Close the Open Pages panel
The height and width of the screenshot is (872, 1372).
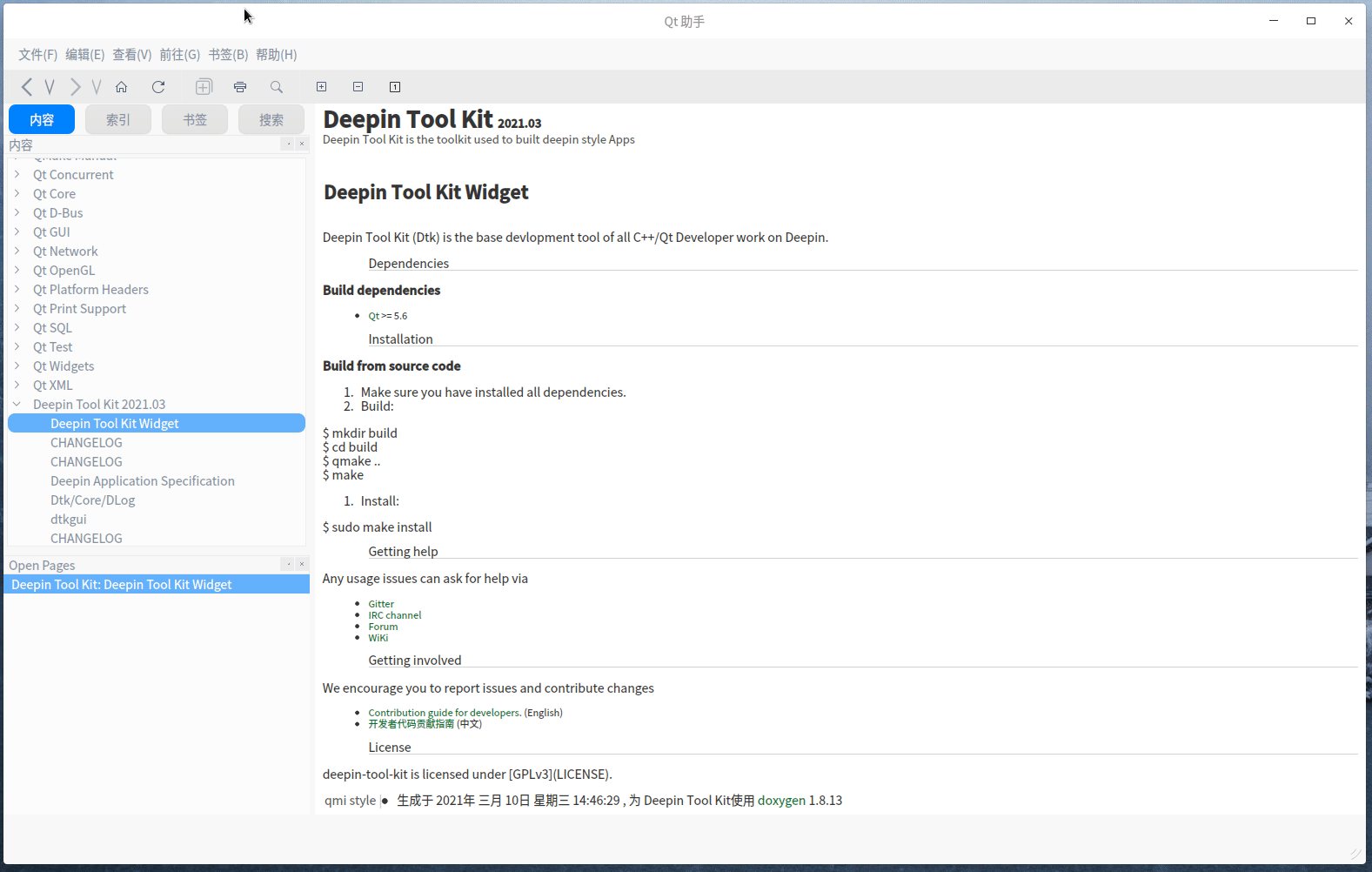click(x=302, y=564)
